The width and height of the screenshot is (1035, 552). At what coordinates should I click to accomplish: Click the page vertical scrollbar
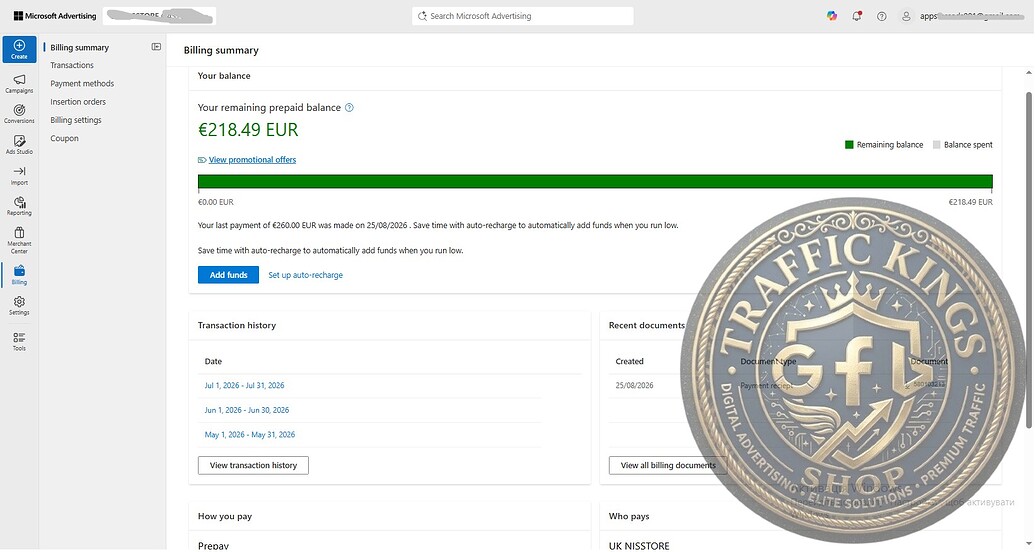pos(1028,261)
